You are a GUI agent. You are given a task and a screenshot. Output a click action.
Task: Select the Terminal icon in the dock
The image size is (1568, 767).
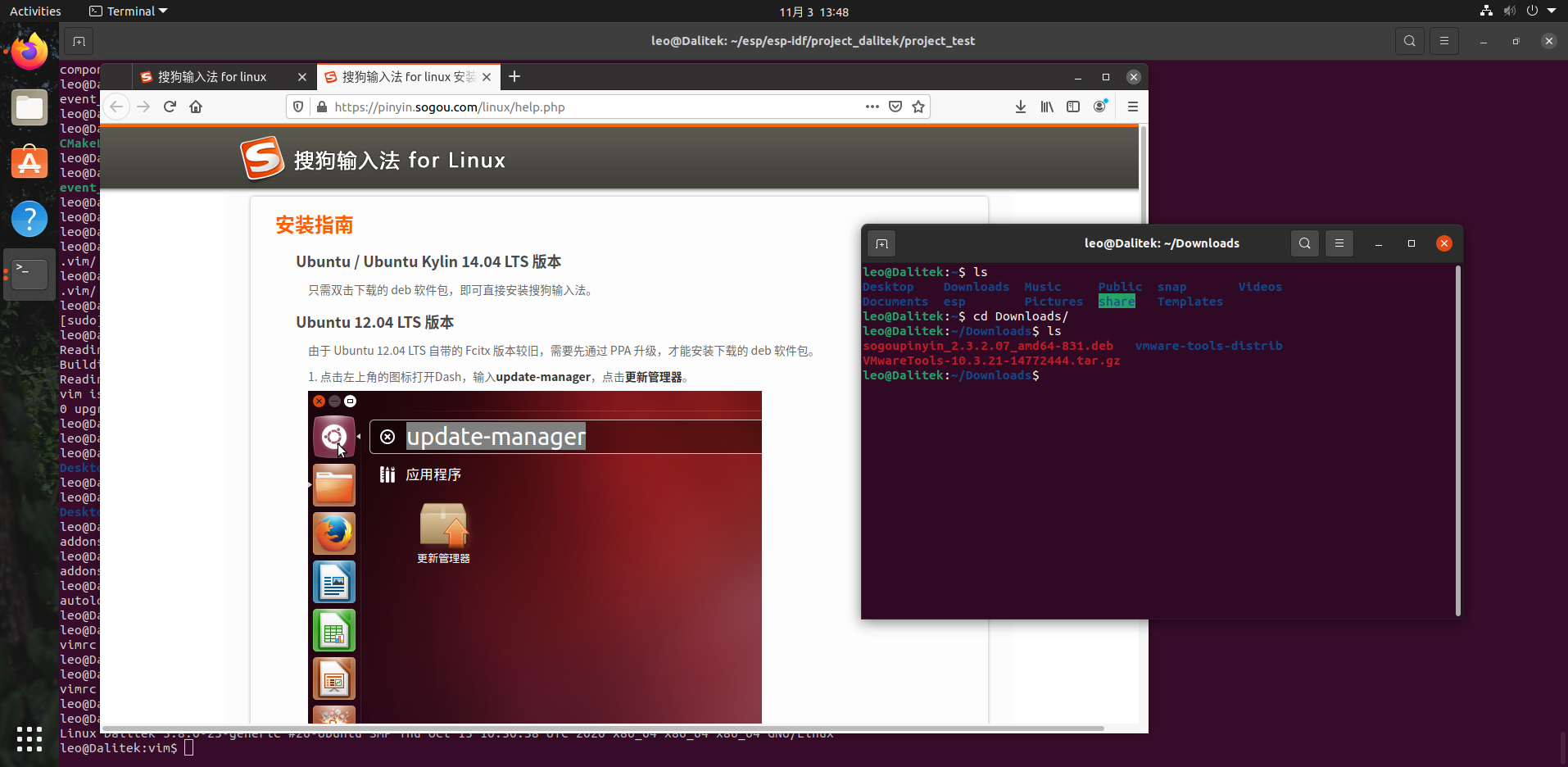tap(29, 274)
